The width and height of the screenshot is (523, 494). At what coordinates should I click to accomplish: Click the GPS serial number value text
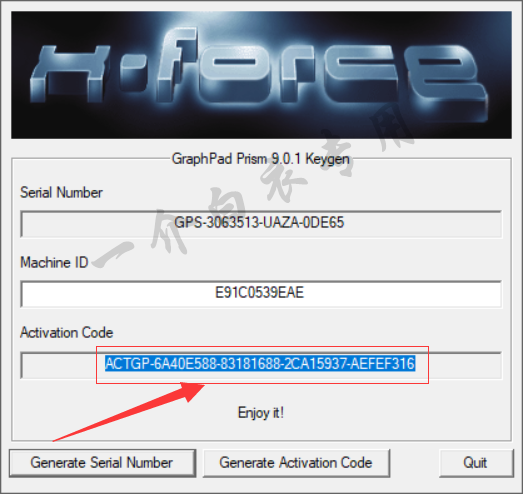[259, 222]
